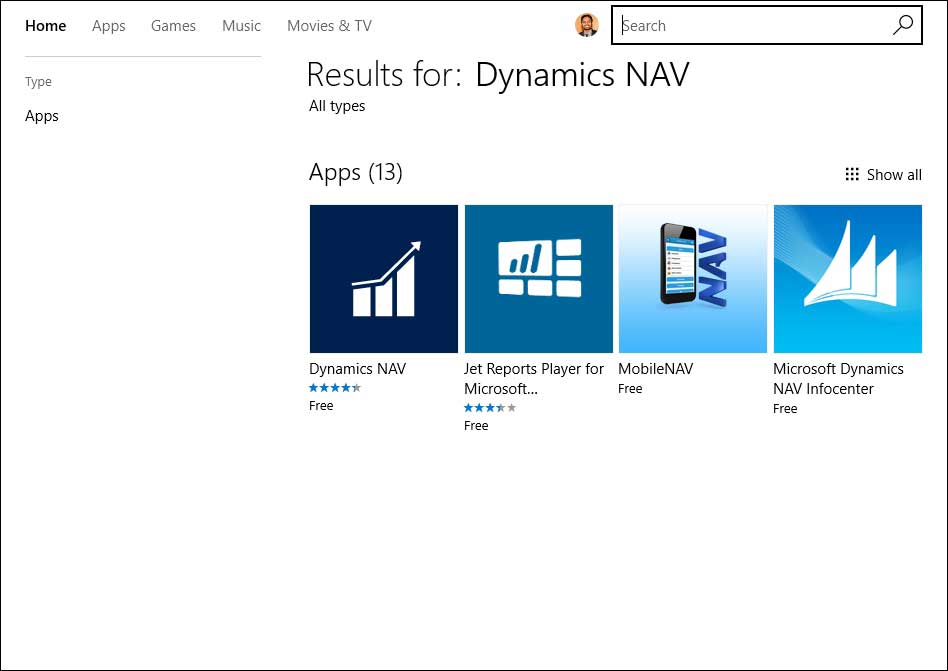Open the MobileNAV app tile image
This screenshot has height=671, width=948.
click(x=693, y=279)
